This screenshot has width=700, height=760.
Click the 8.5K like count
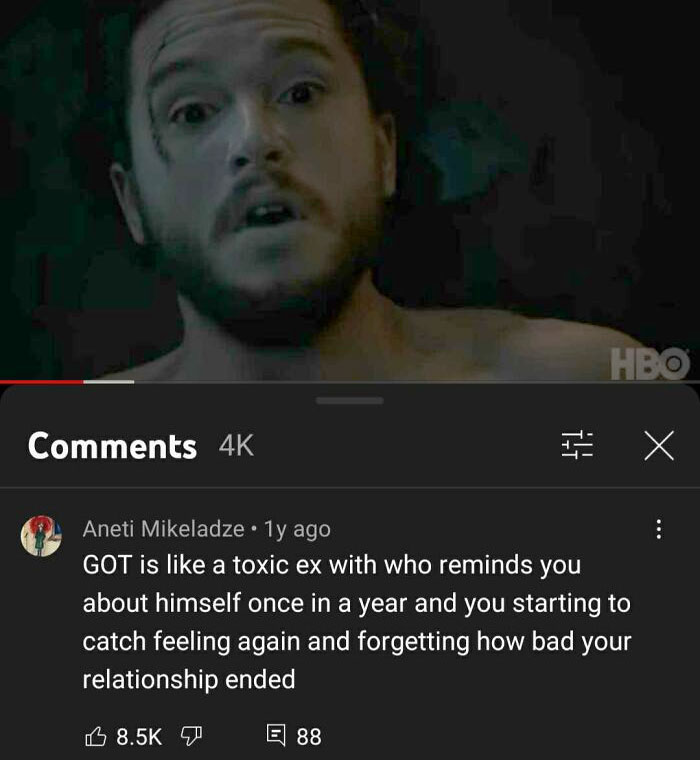(139, 737)
